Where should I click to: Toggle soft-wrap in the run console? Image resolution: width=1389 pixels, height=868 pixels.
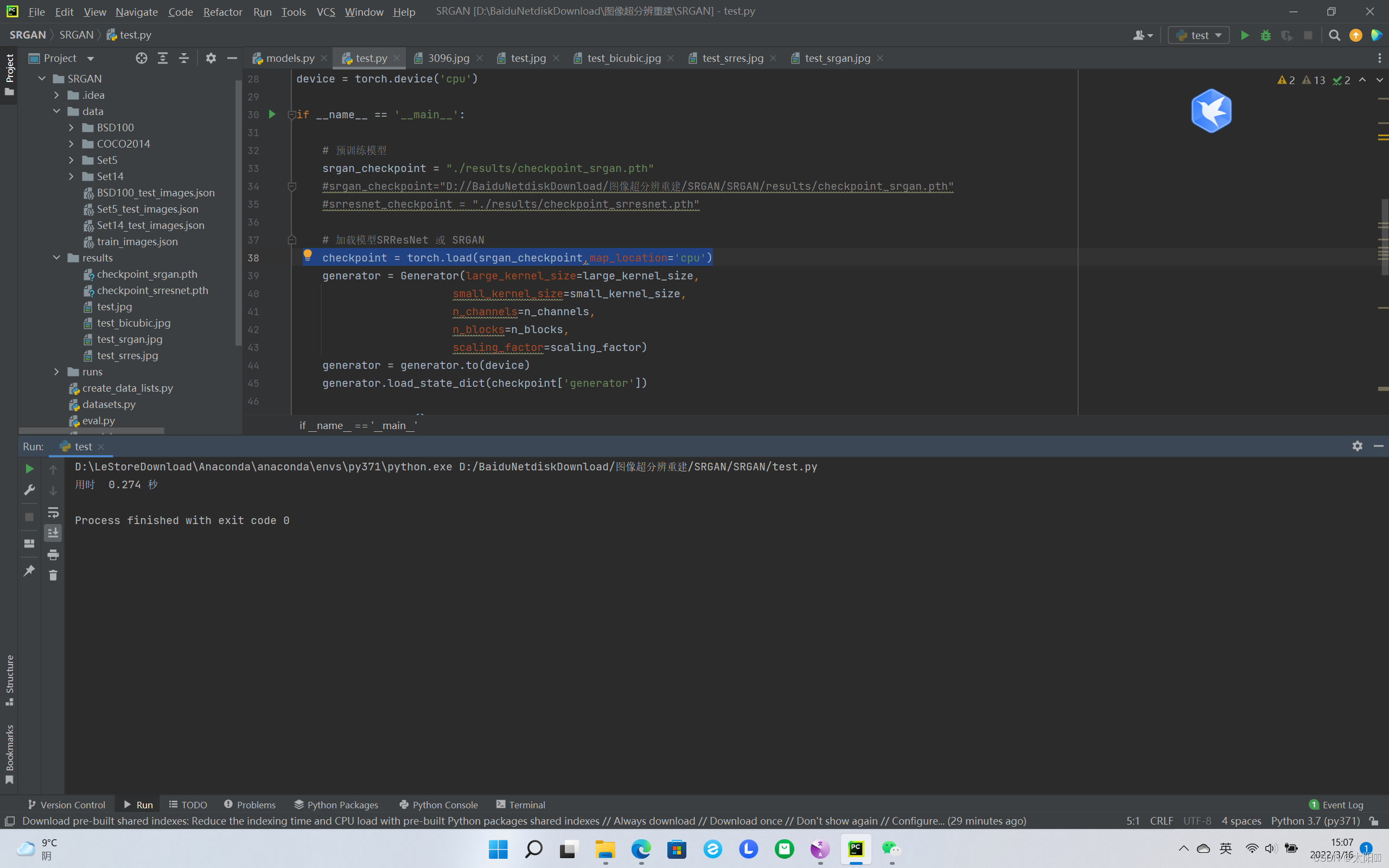coord(53,513)
